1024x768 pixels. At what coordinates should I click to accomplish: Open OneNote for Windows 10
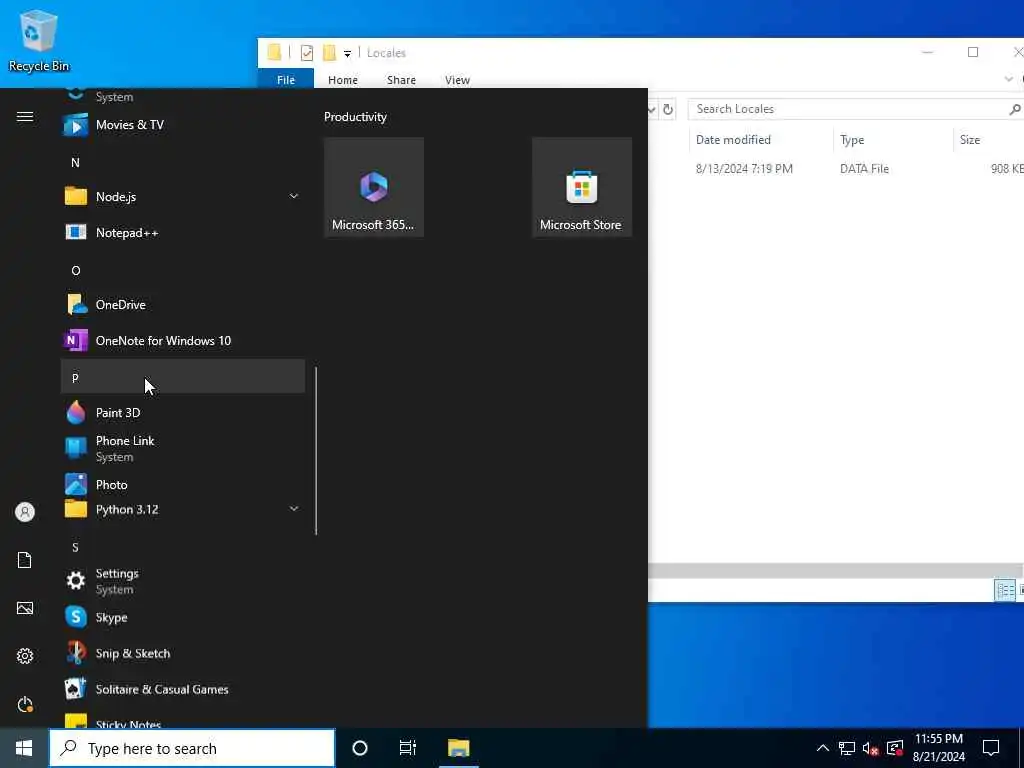pos(183,340)
